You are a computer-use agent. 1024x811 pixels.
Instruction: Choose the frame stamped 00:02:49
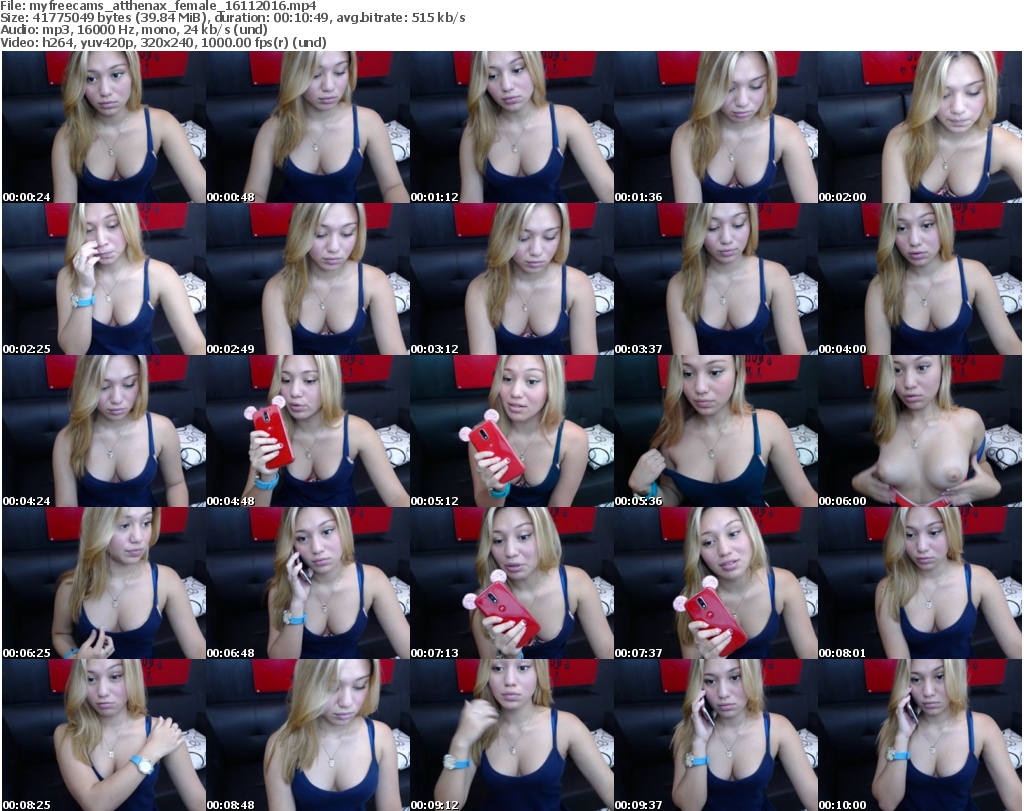[308, 279]
